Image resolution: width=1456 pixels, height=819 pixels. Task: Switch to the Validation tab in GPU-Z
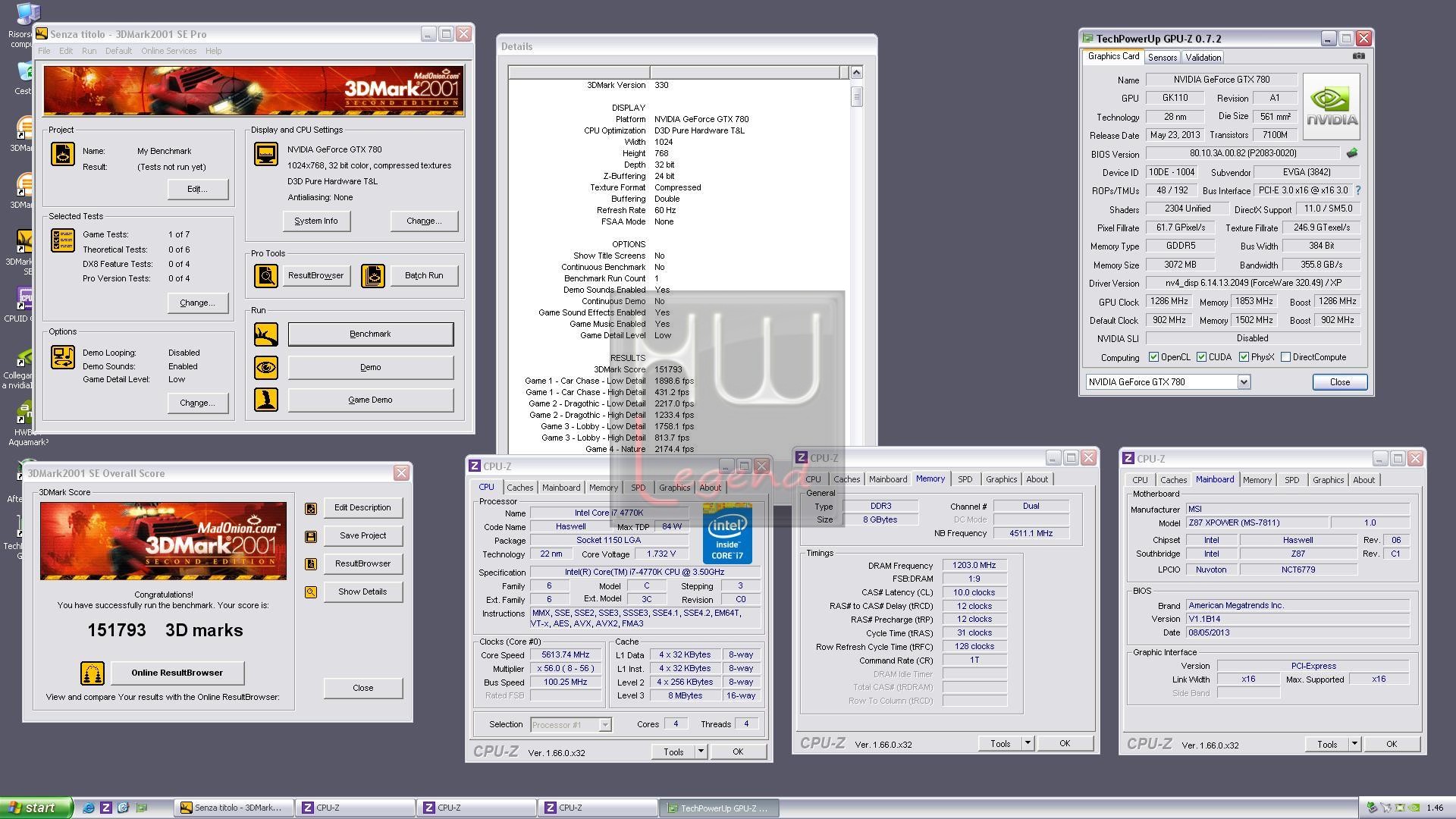[1203, 58]
